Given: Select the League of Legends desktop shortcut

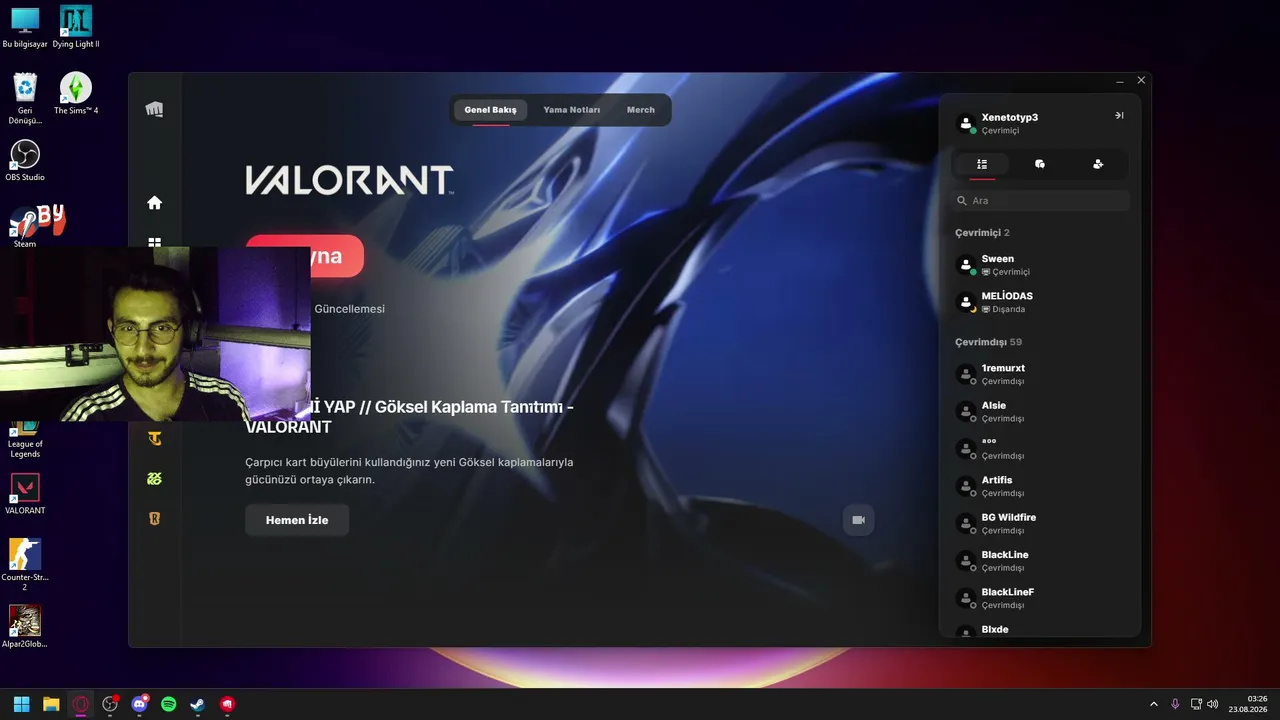Looking at the screenshot, I should coord(25,438).
